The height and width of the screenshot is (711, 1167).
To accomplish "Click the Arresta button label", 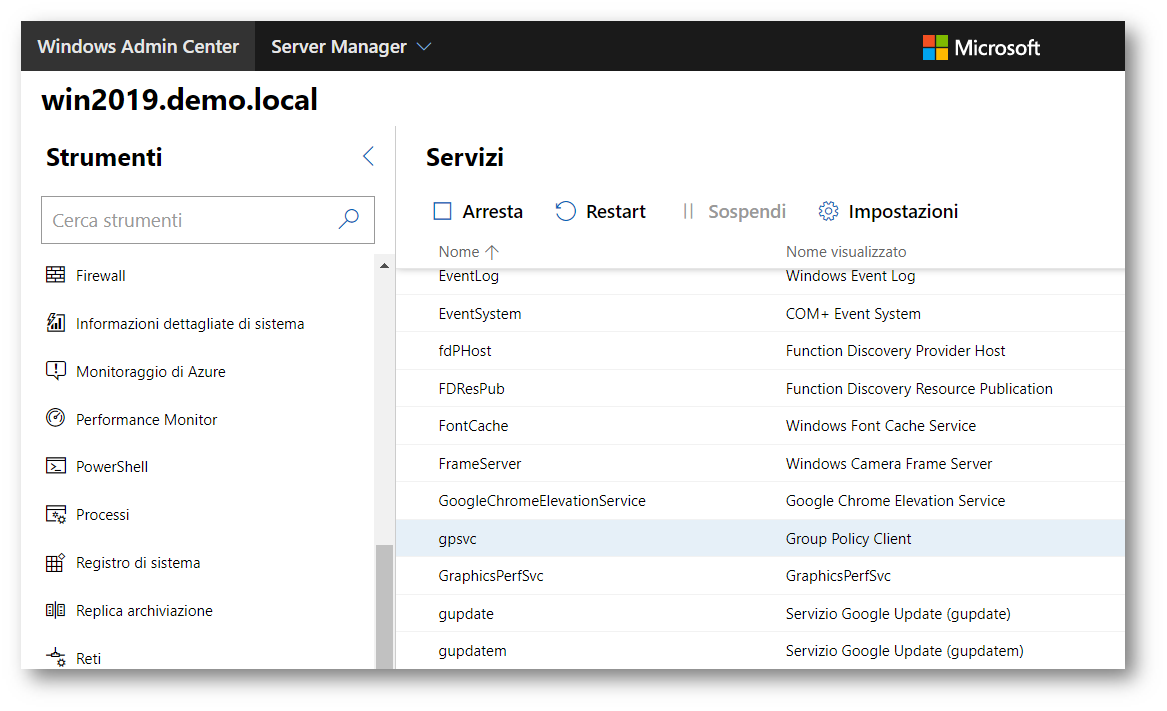I will click(492, 211).
